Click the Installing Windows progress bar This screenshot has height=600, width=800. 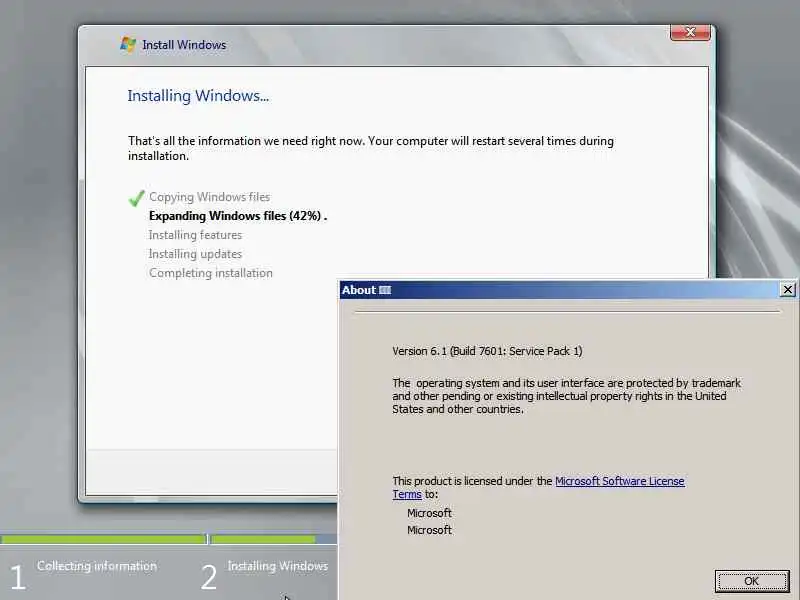273,539
